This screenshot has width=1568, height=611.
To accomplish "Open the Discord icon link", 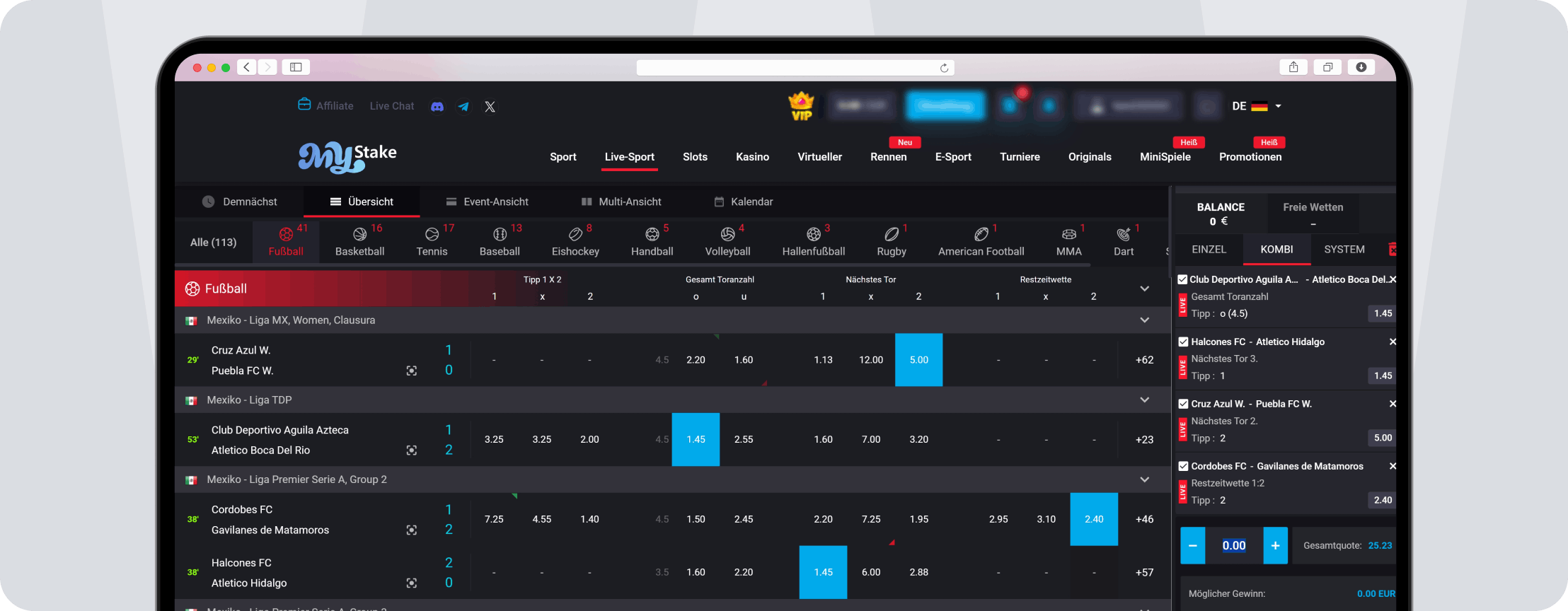I will tap(437, 106).
